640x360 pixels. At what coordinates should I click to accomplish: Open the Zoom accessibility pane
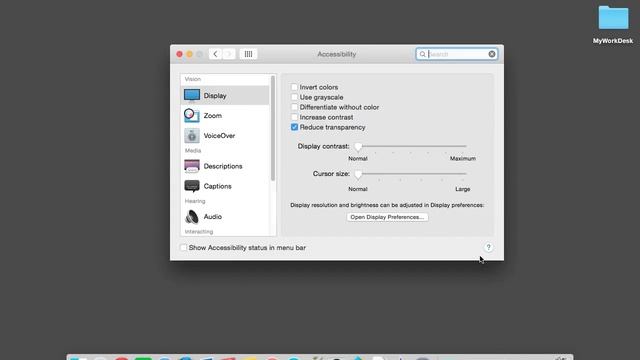click(x=225, y=116)
